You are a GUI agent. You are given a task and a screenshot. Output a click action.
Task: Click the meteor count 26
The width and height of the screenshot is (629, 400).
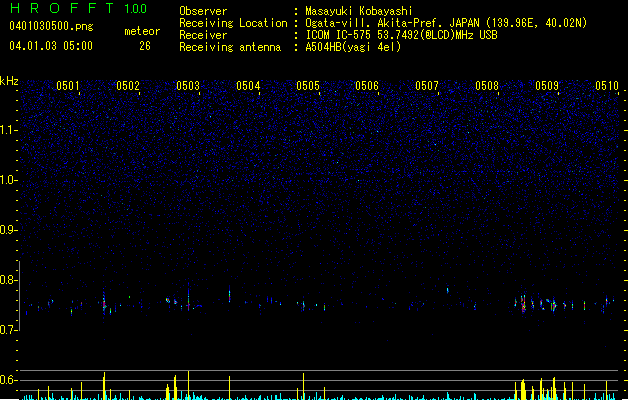tap(145, 46)
